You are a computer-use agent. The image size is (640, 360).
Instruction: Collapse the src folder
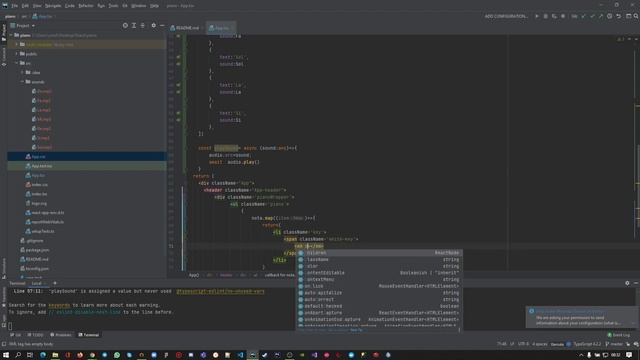coord(17,63)
